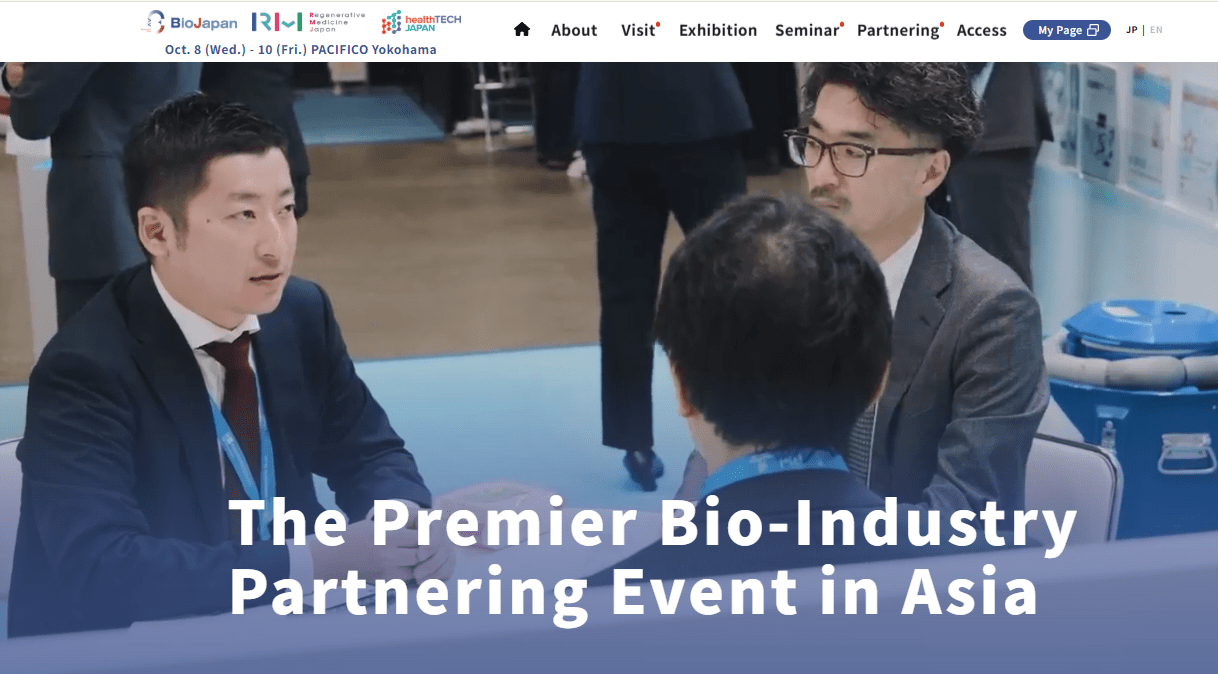1218x674 pixels.
Task: Click the red dot next to Visit
Action: point(658,24)
